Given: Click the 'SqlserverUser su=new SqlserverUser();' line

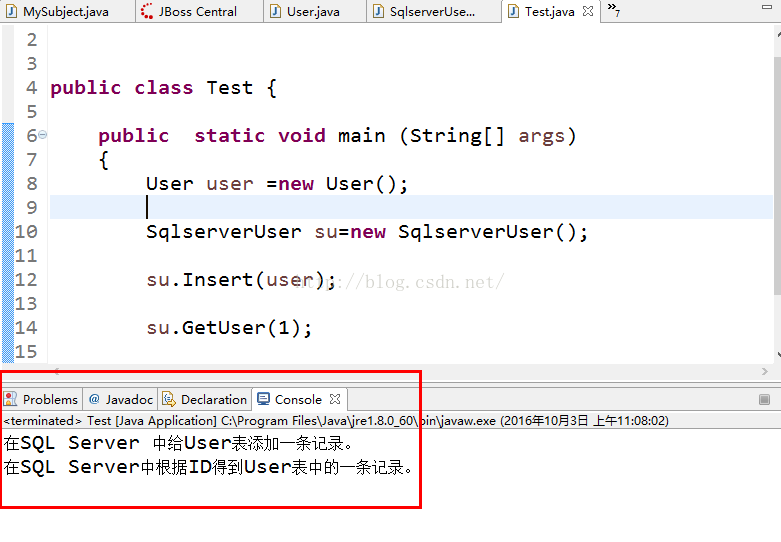Looking at the screenshot, I should click(x=367, y=232).
